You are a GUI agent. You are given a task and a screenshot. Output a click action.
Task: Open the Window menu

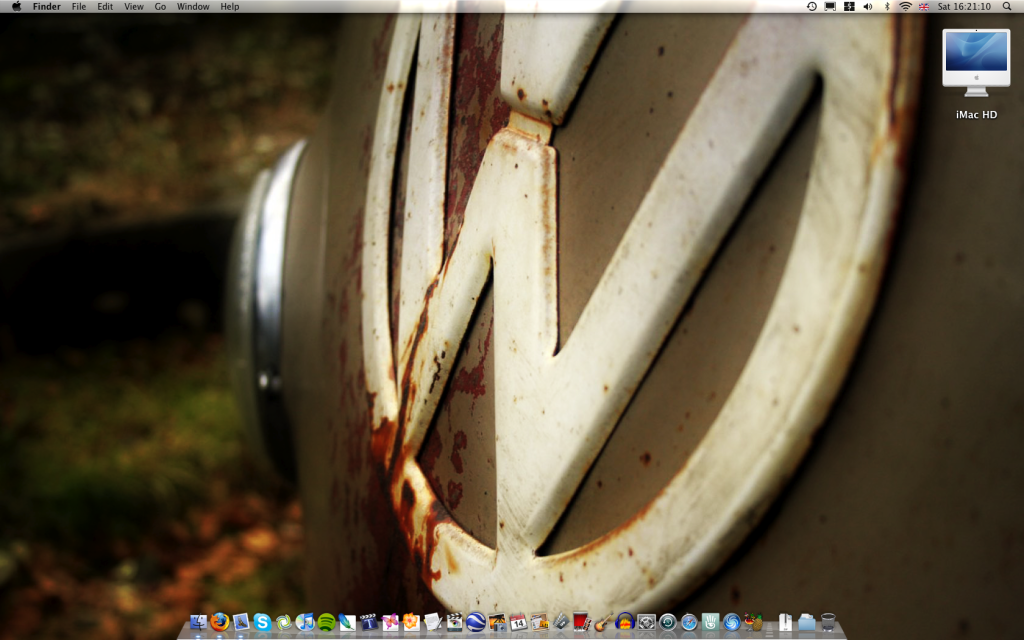193,7
